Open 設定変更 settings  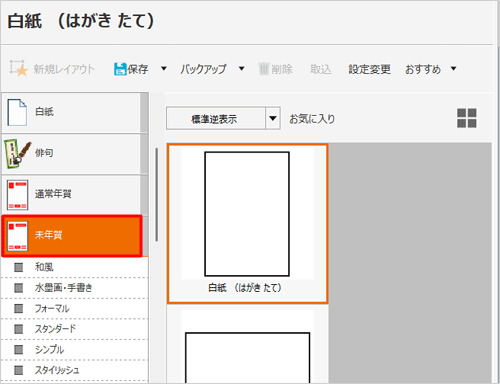369,69
